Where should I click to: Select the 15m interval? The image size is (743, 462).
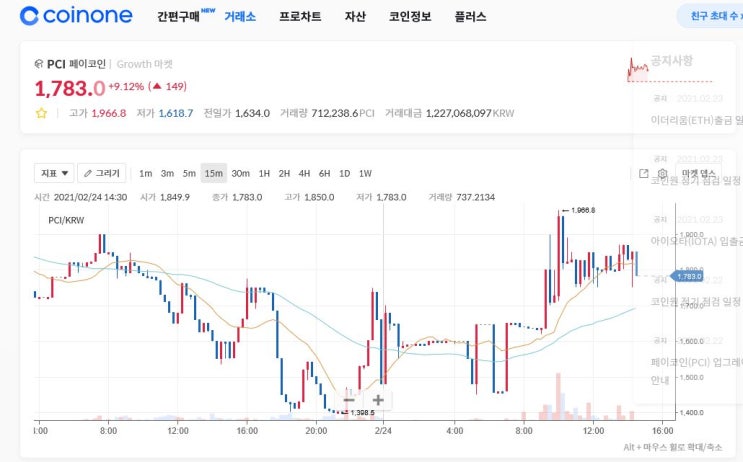(214, 173)
